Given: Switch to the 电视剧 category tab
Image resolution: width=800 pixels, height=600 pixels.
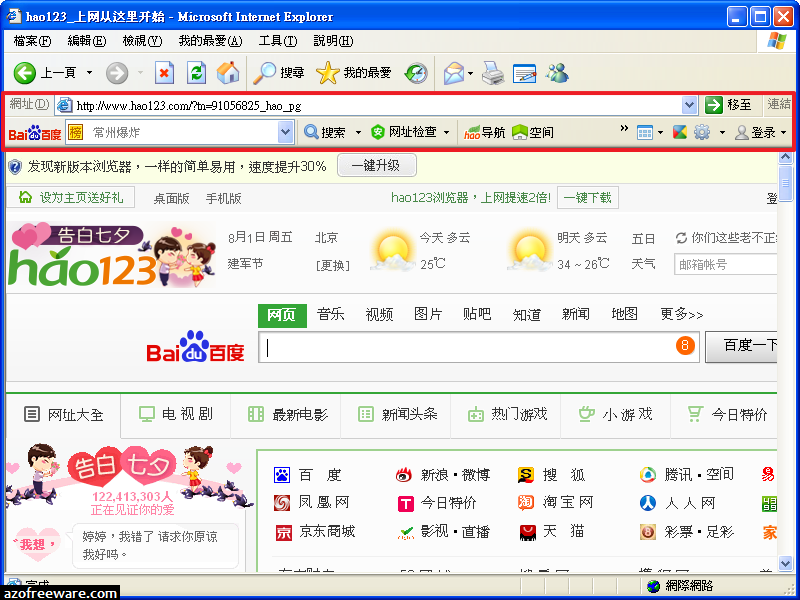Looking at the screenshot, I should pos(176,414).
